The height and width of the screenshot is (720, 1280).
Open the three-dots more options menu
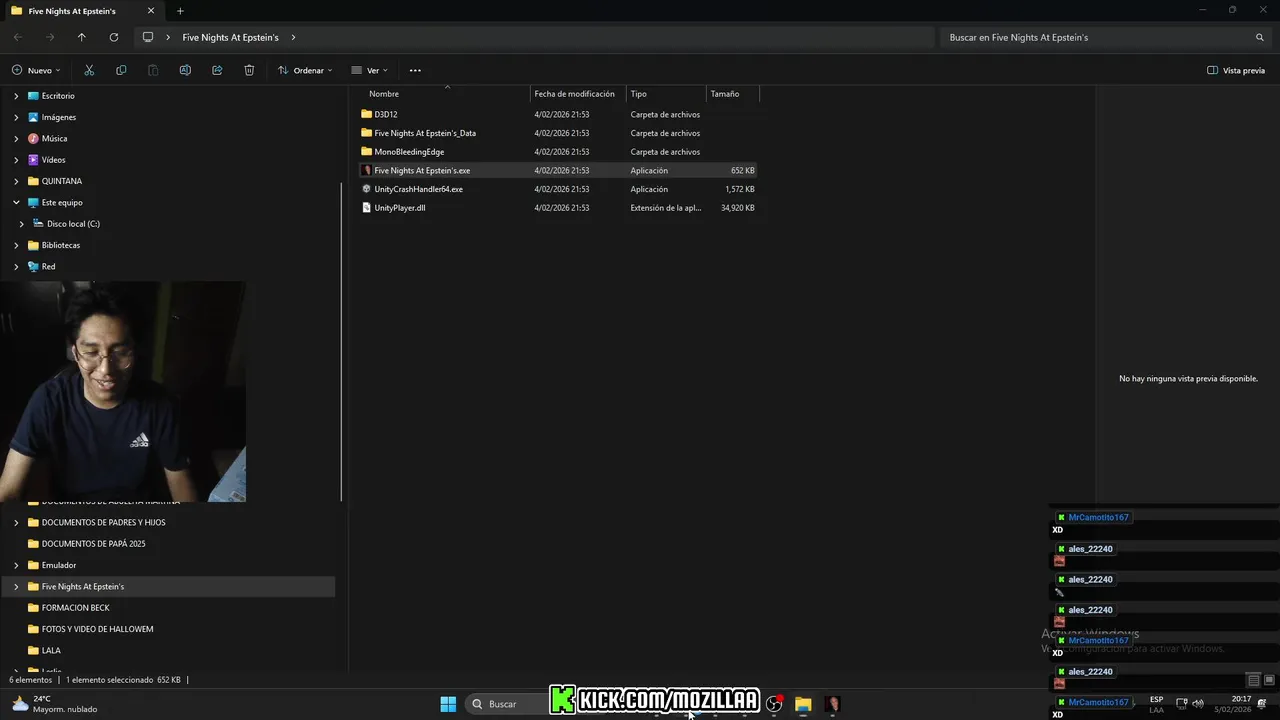tap(415, 70)
